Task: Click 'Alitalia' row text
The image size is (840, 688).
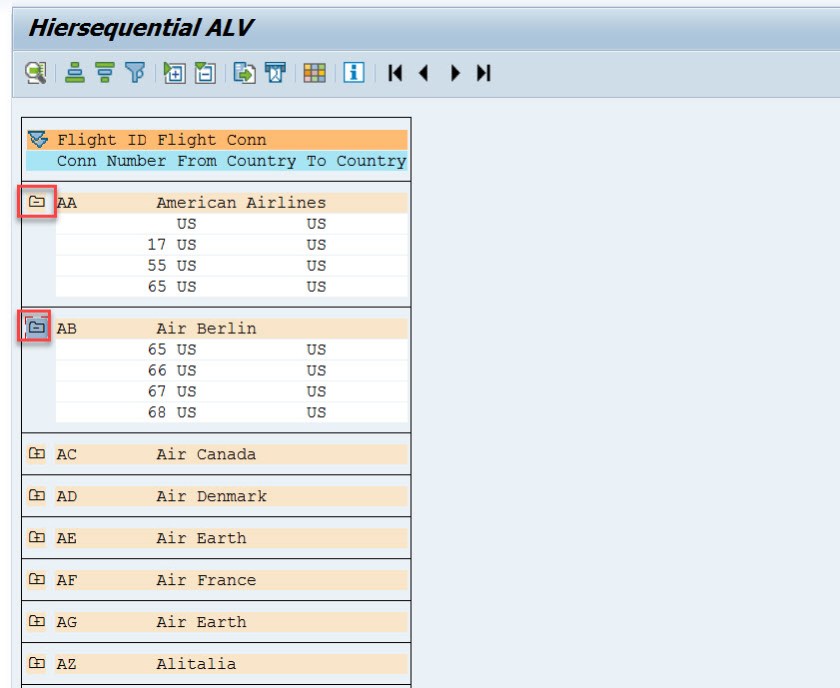Action: point(196,664)
